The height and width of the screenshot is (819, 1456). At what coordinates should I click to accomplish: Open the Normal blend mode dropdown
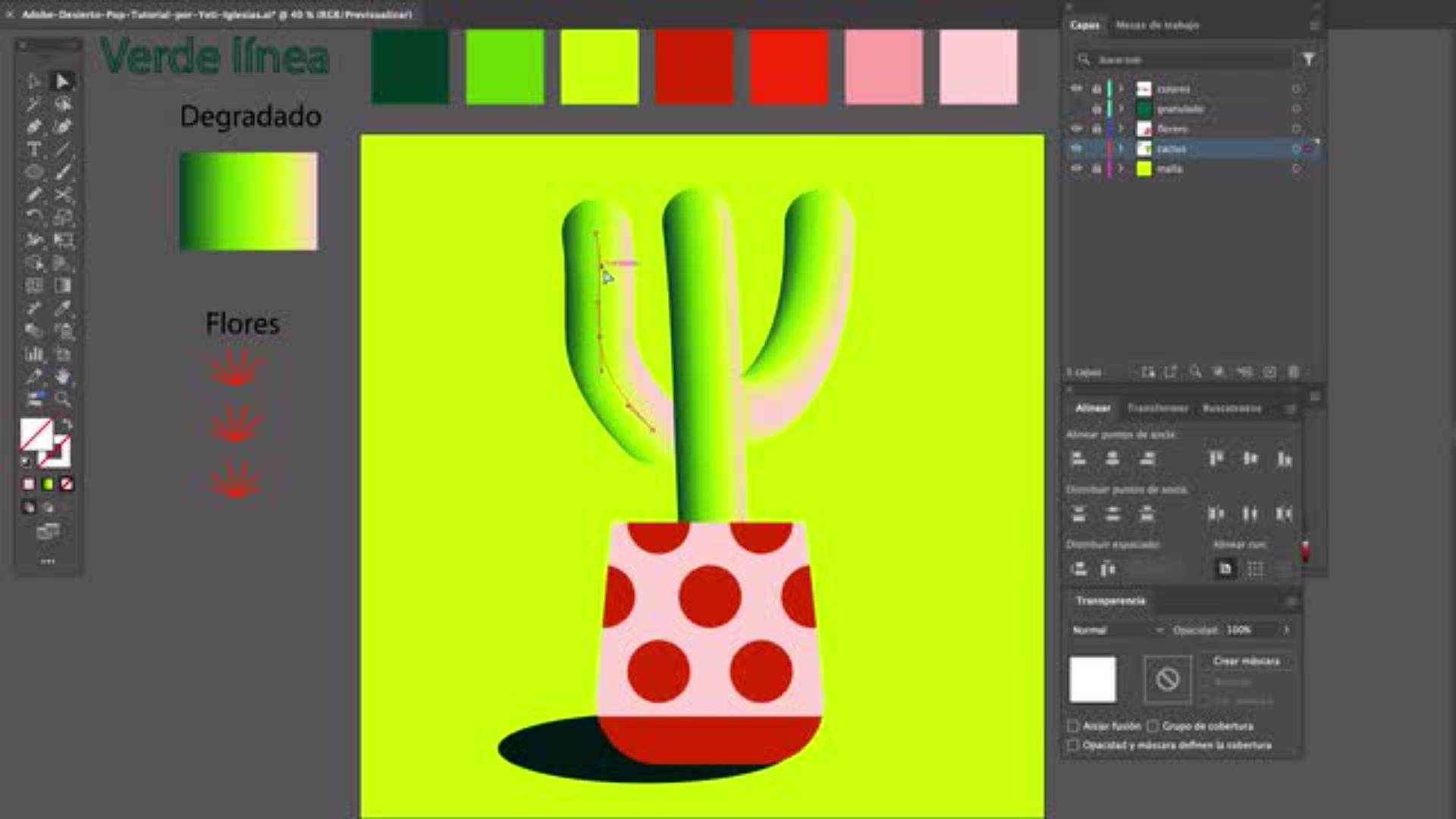[x=1116, y=630]
